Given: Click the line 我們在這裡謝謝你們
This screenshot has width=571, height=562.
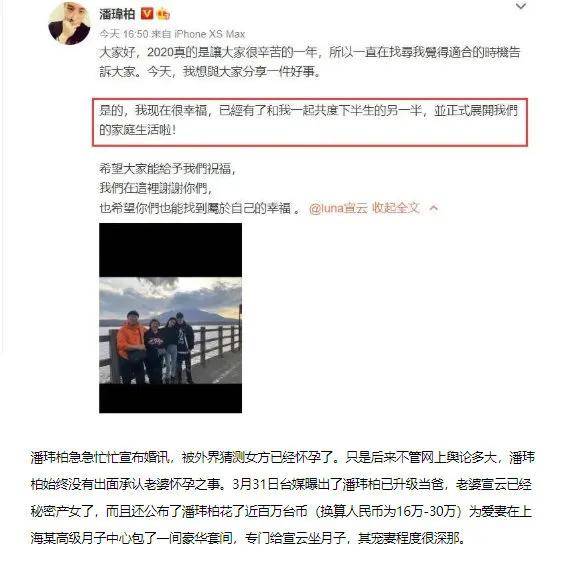Looking at the screenshot, I should click(156, 188).
